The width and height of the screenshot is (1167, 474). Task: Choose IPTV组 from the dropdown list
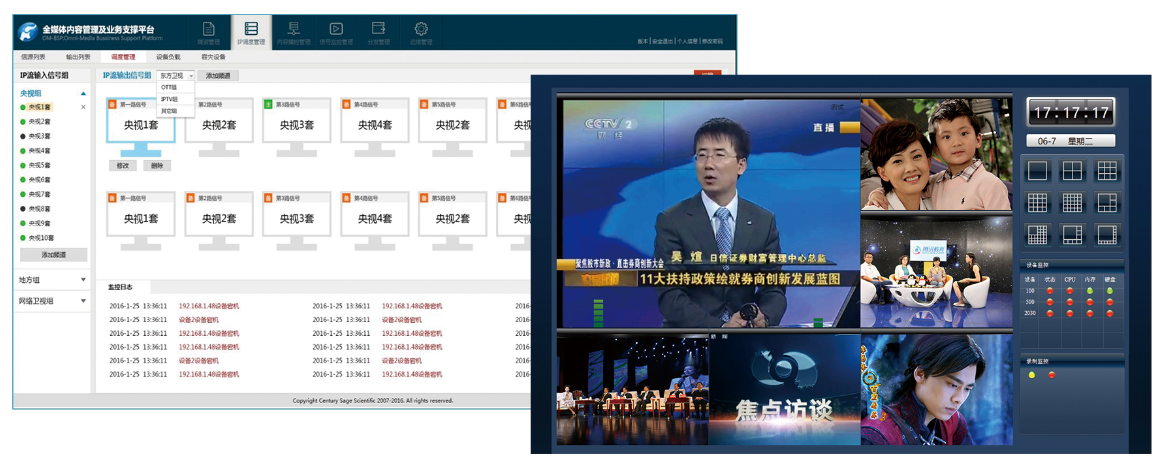[x=169, y=99]
